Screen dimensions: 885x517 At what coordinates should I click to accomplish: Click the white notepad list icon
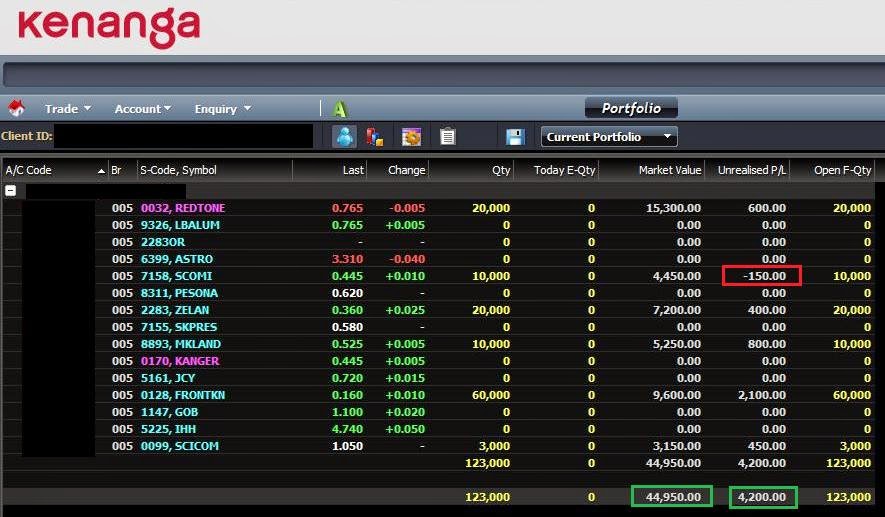[x=448, y=137]
